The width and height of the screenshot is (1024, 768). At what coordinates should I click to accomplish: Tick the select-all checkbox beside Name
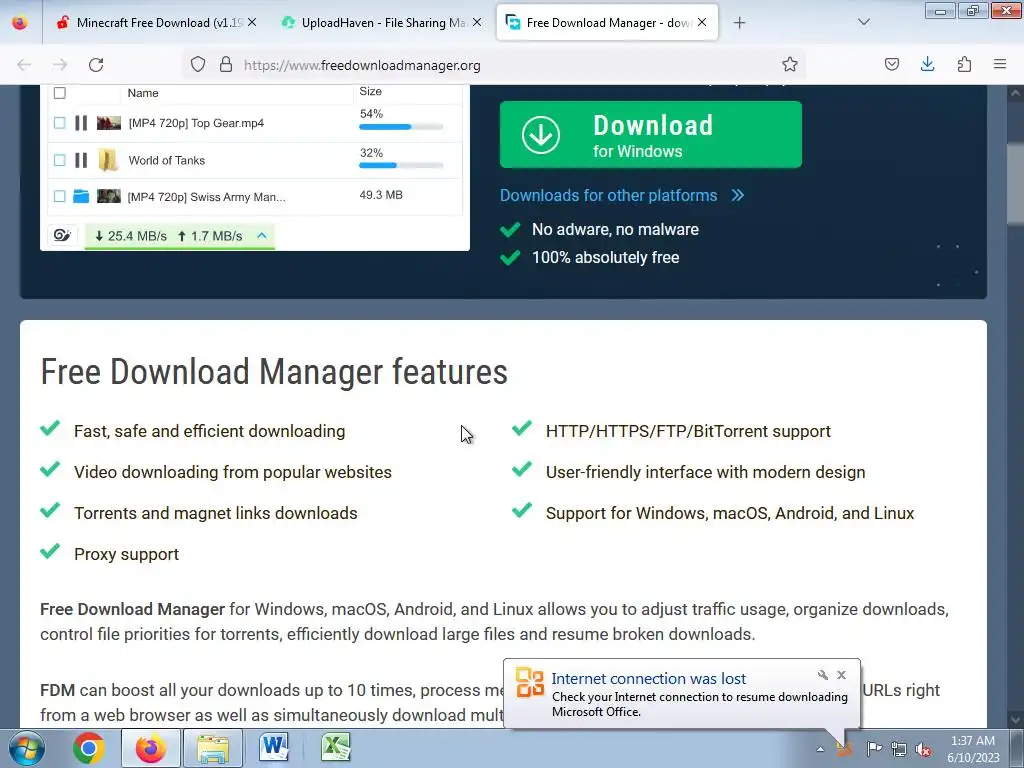point(59,93)
